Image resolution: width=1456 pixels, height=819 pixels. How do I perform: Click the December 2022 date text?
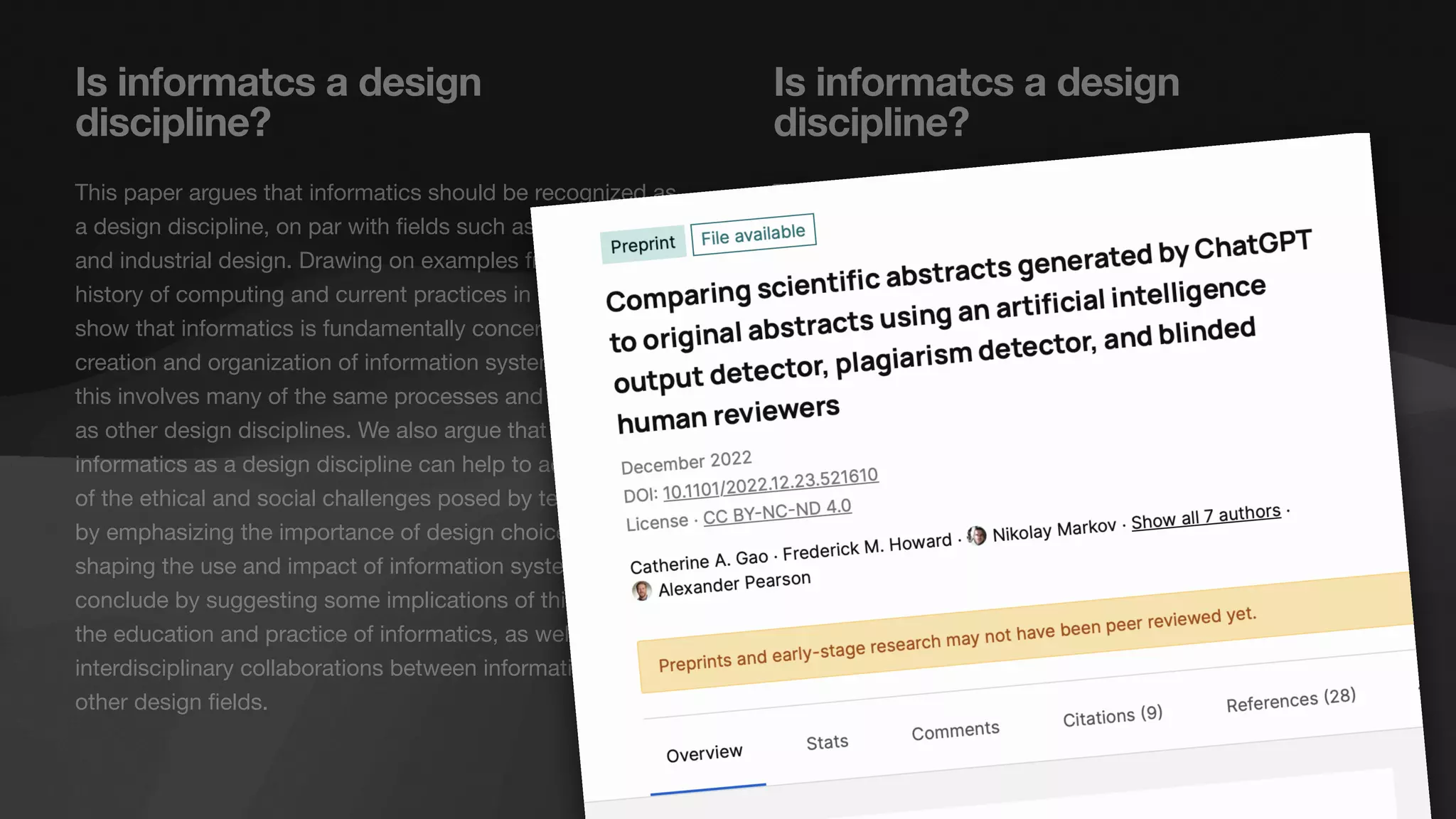click(686, 462)
